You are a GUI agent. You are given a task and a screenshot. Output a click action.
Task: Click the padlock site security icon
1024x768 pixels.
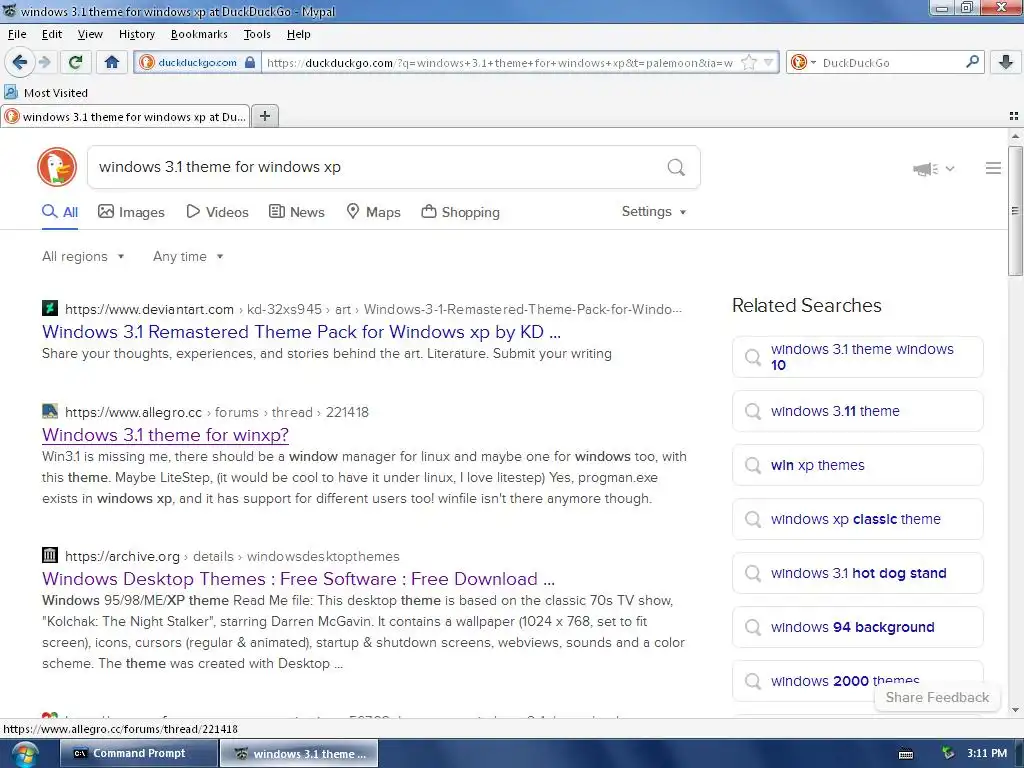(250, 63)
